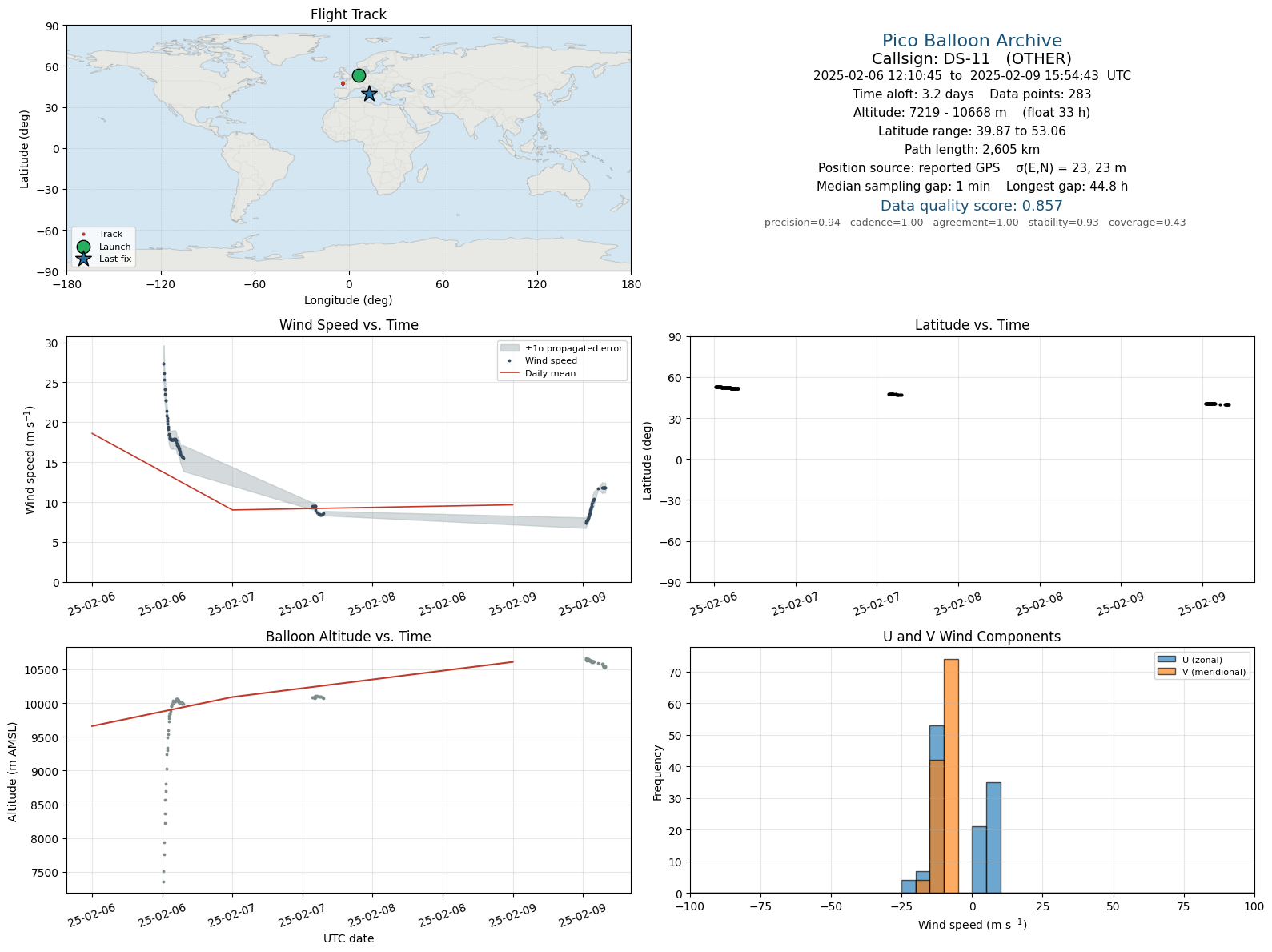This screenshot has width=1272, height=952.
Task: Click the Callsign: DS-11 (OTHER) line
Action: (972, 58)
